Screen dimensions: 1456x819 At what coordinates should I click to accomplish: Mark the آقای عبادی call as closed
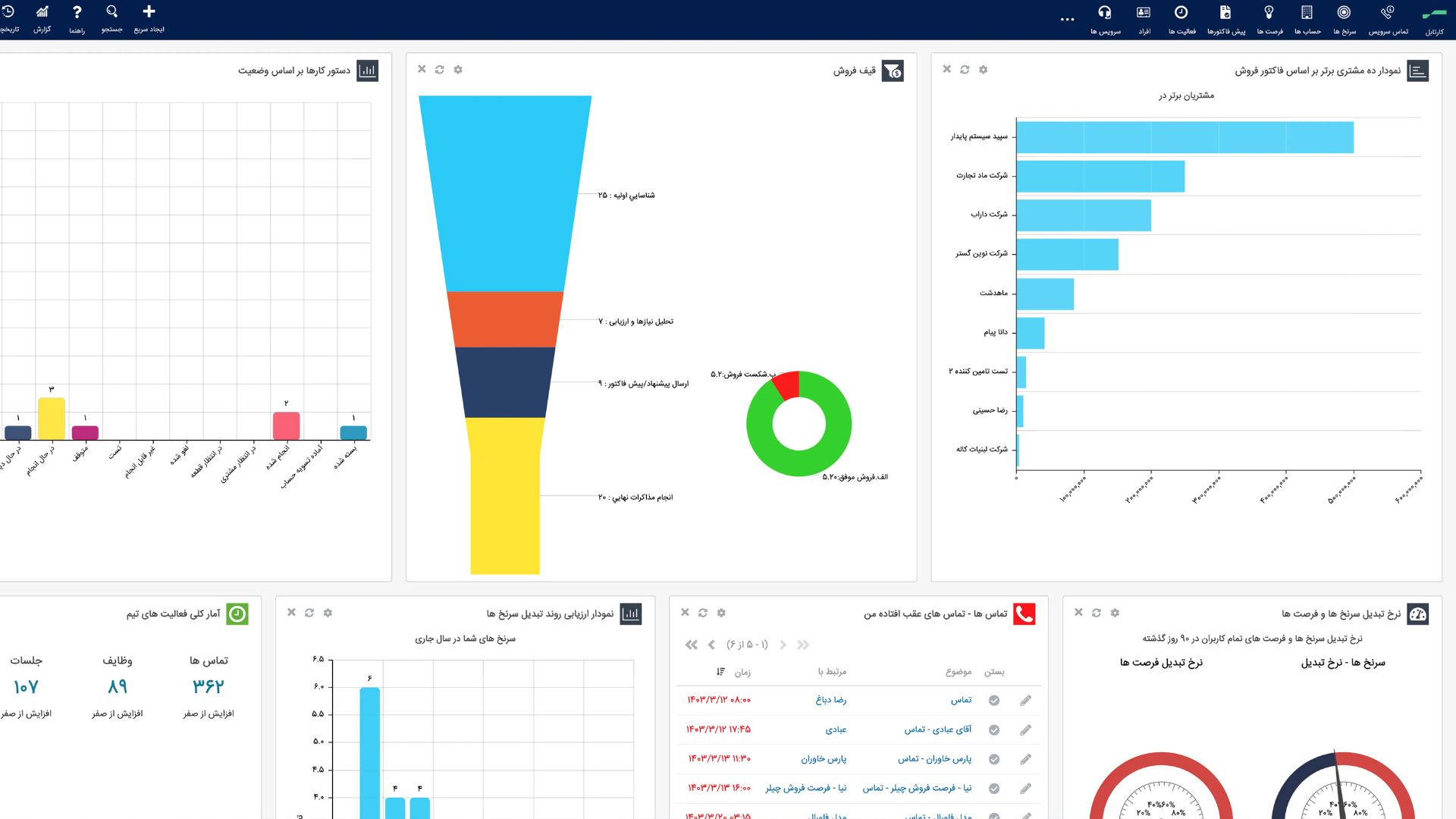click(994, 730)
